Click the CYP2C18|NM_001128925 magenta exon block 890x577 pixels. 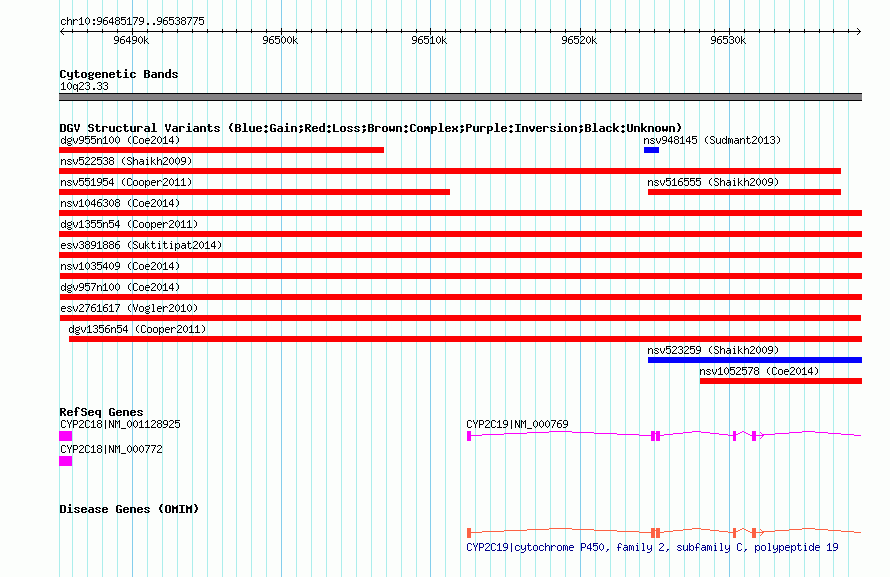pos(65,436)
